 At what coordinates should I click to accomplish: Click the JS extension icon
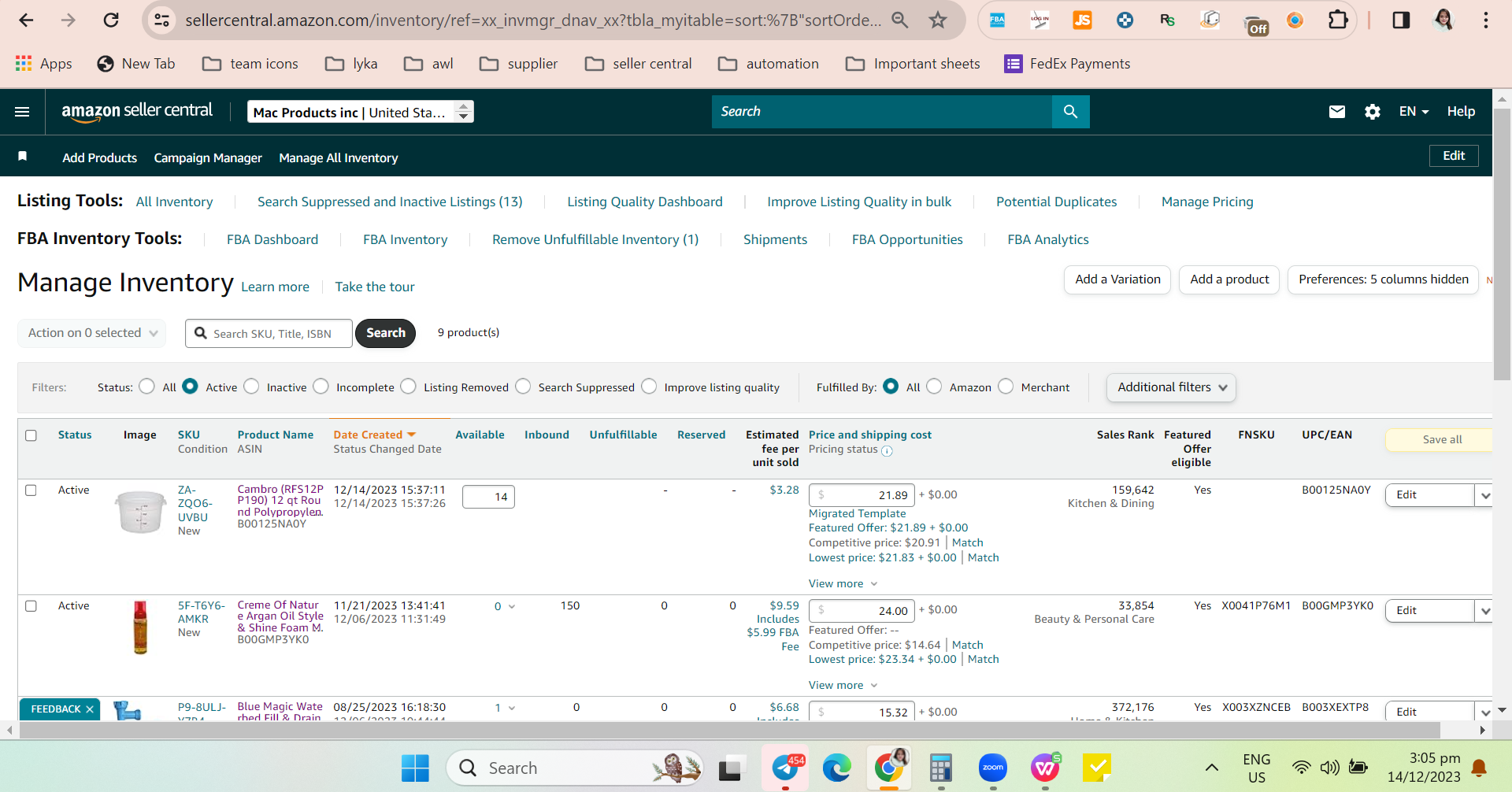point(1082,20)
